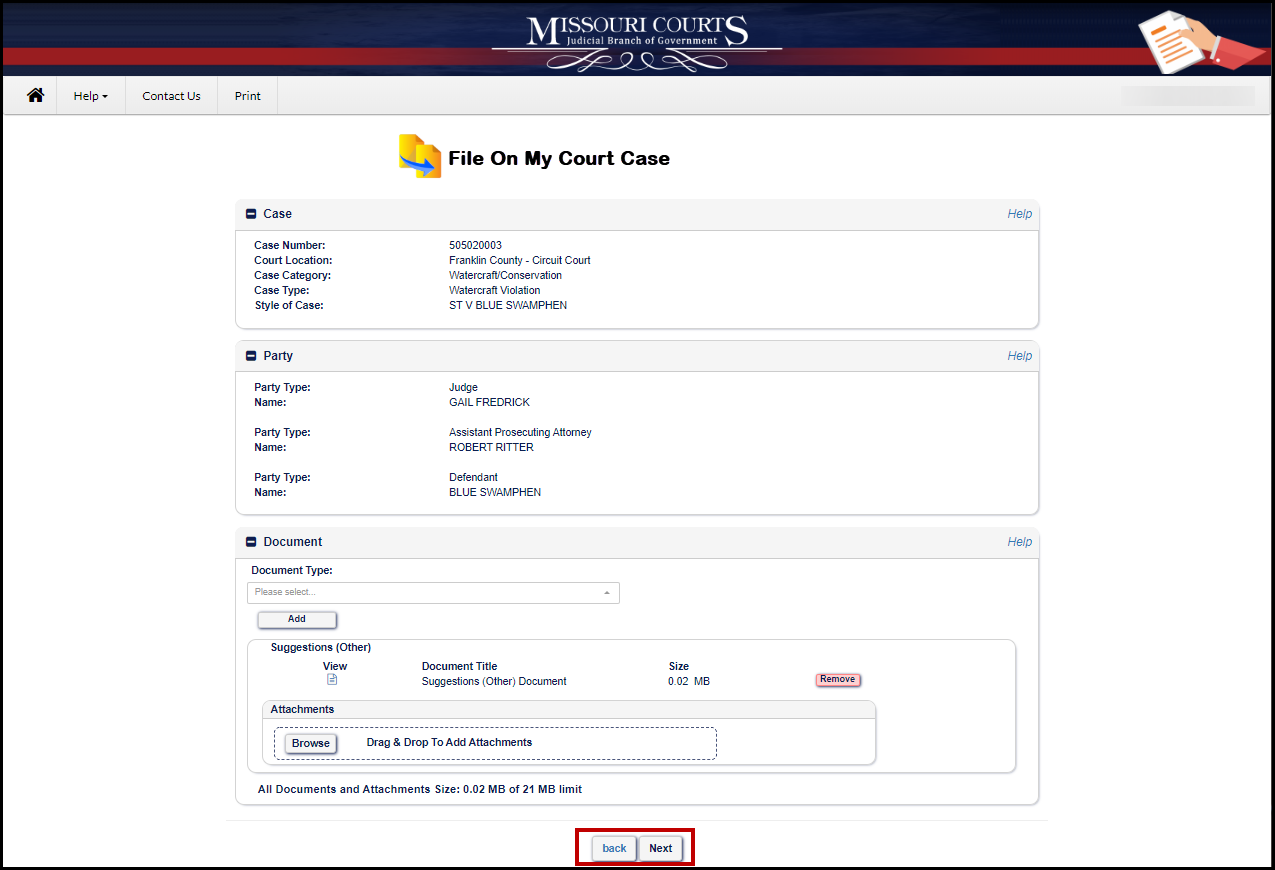This screenshot has height=870, width=1275.
Task: Click the File On My Court Case icon
Action: [x=420, y=156]
